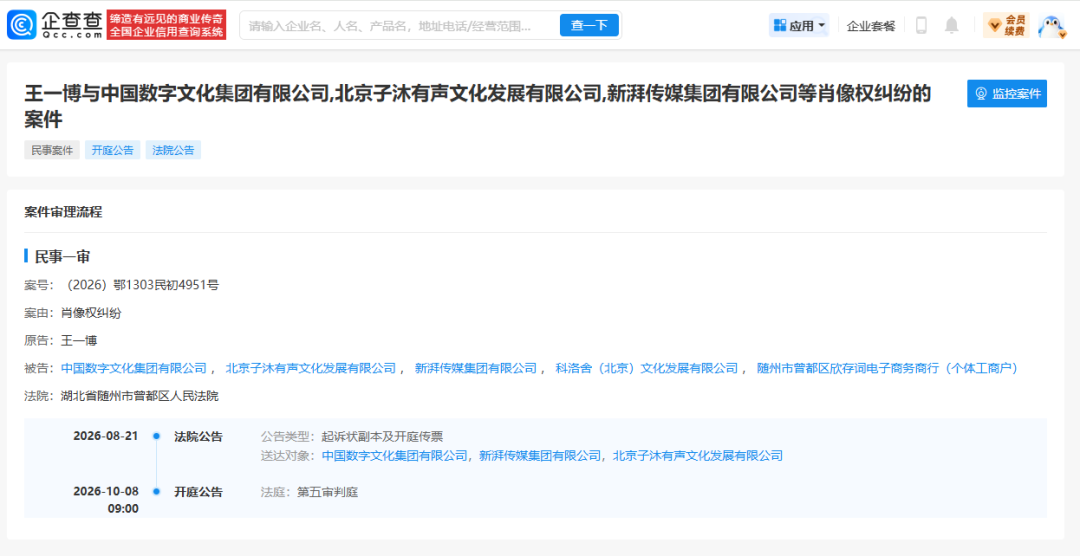Viewport: 1080px width, 556px height.
Task: Click the timeline dot for 开庭公告
Action: coord(156,492)
